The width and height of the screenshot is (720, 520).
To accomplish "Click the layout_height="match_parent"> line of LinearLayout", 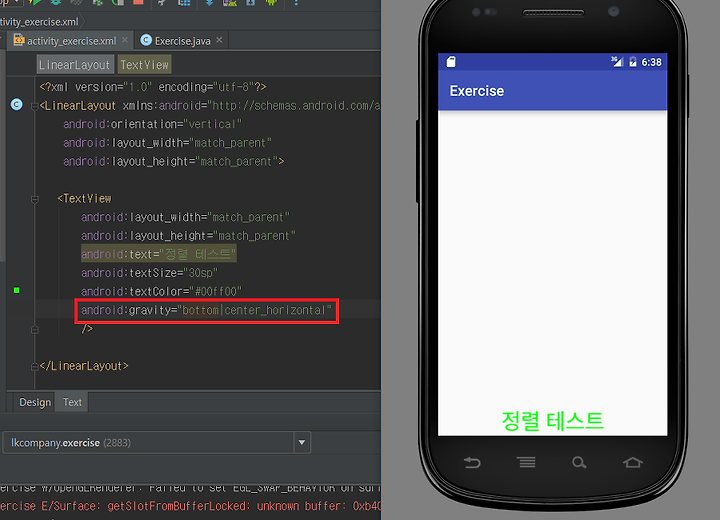I will click(174, 162).
